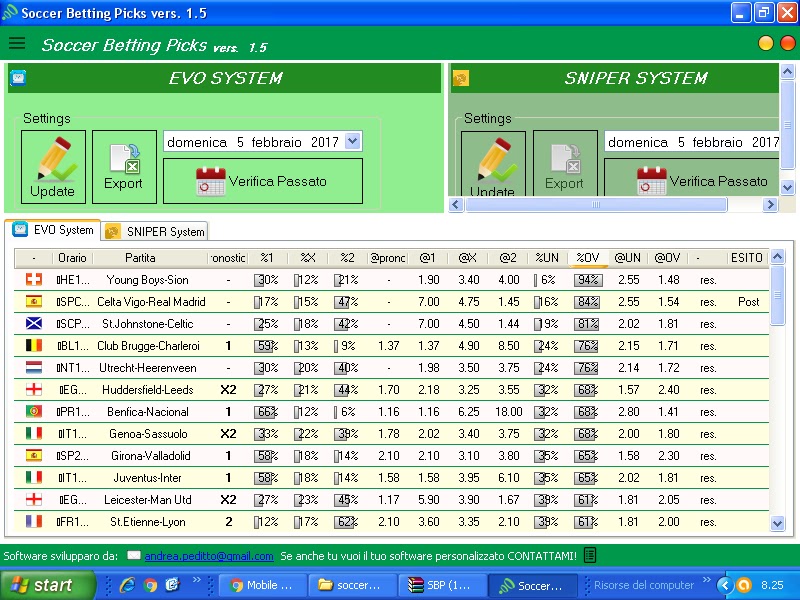Select the Juventus-Inter match cell
The height and width of the screenshot is (600, 800).
[x=147, y=478]
